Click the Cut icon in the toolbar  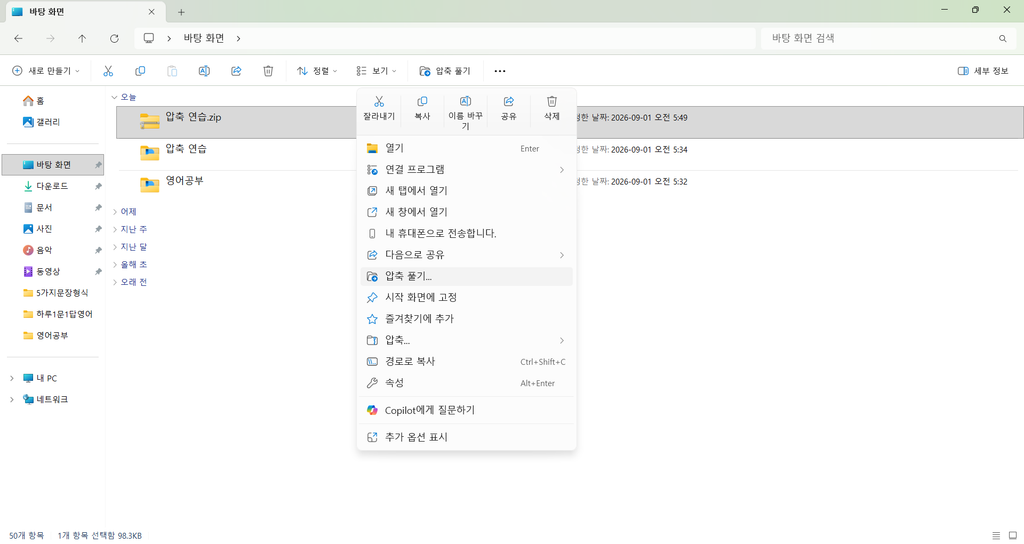click(x=108, y=71)
